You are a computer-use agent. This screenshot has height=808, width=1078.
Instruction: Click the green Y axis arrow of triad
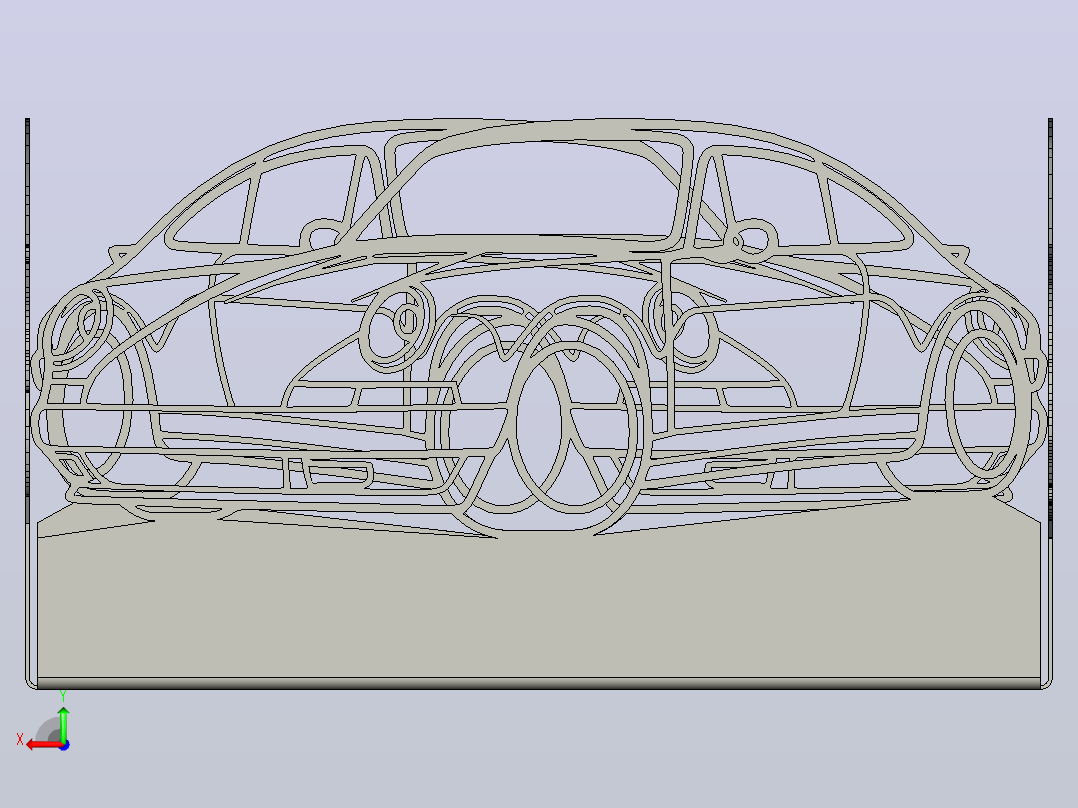[63, 724]
